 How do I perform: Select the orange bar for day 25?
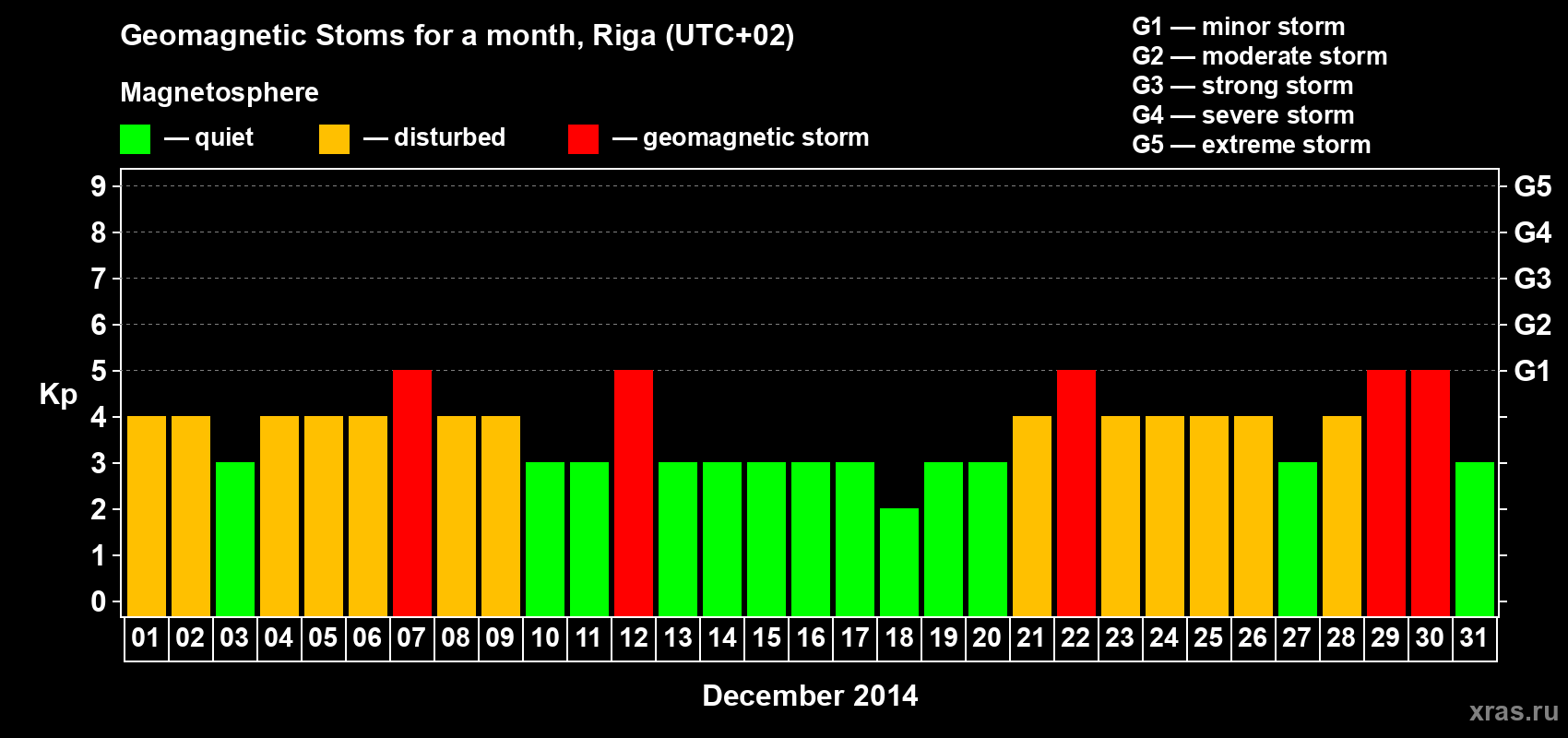[1209, 516]
